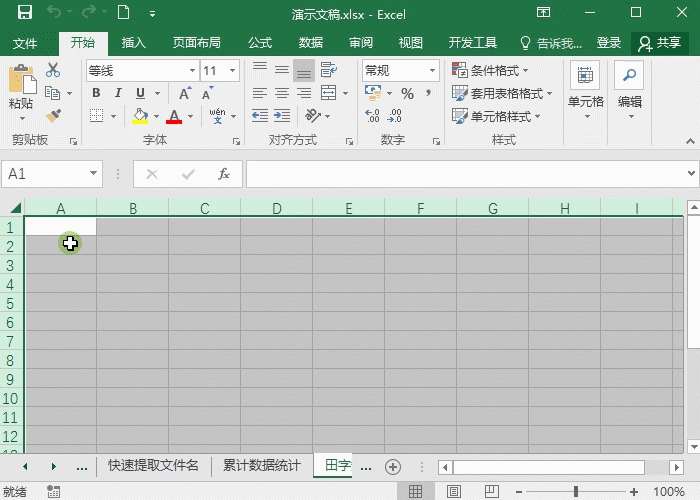700x500 pixels.
Task: Open 套用表格格式 table format menu
Action: coord(502,93)
